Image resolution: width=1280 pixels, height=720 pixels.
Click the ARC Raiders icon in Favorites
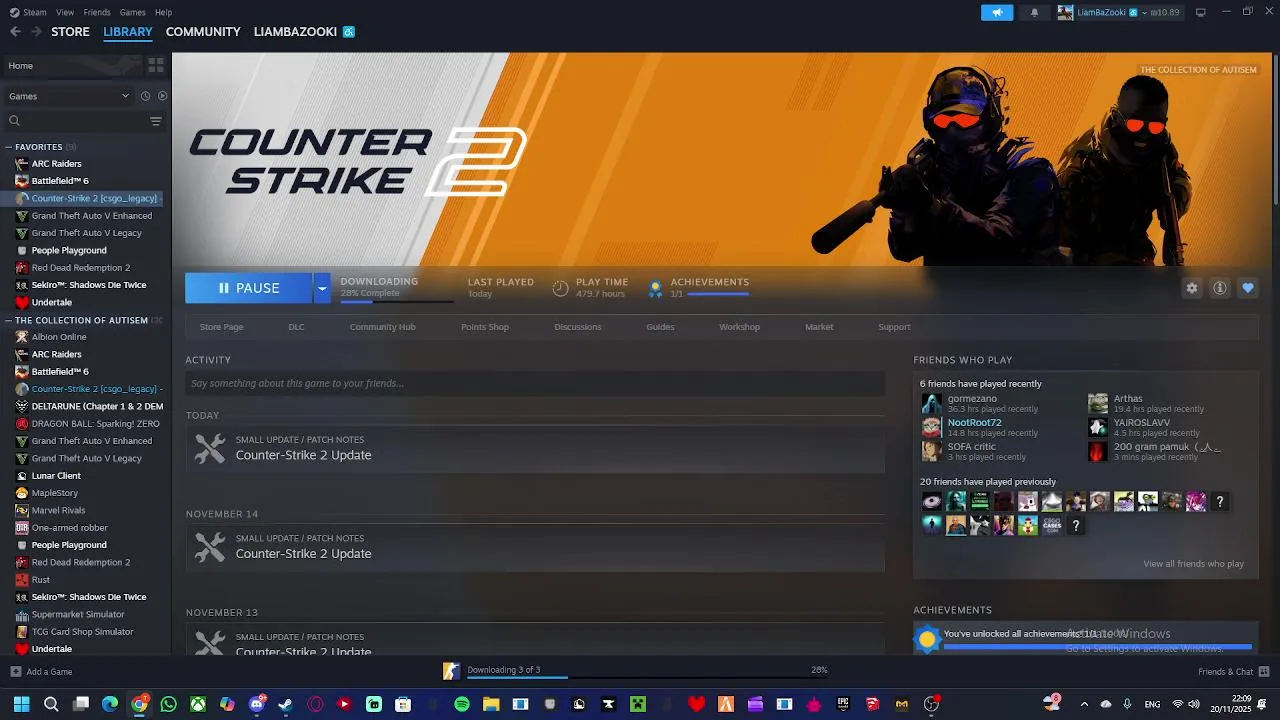click(x=22, y=163)
